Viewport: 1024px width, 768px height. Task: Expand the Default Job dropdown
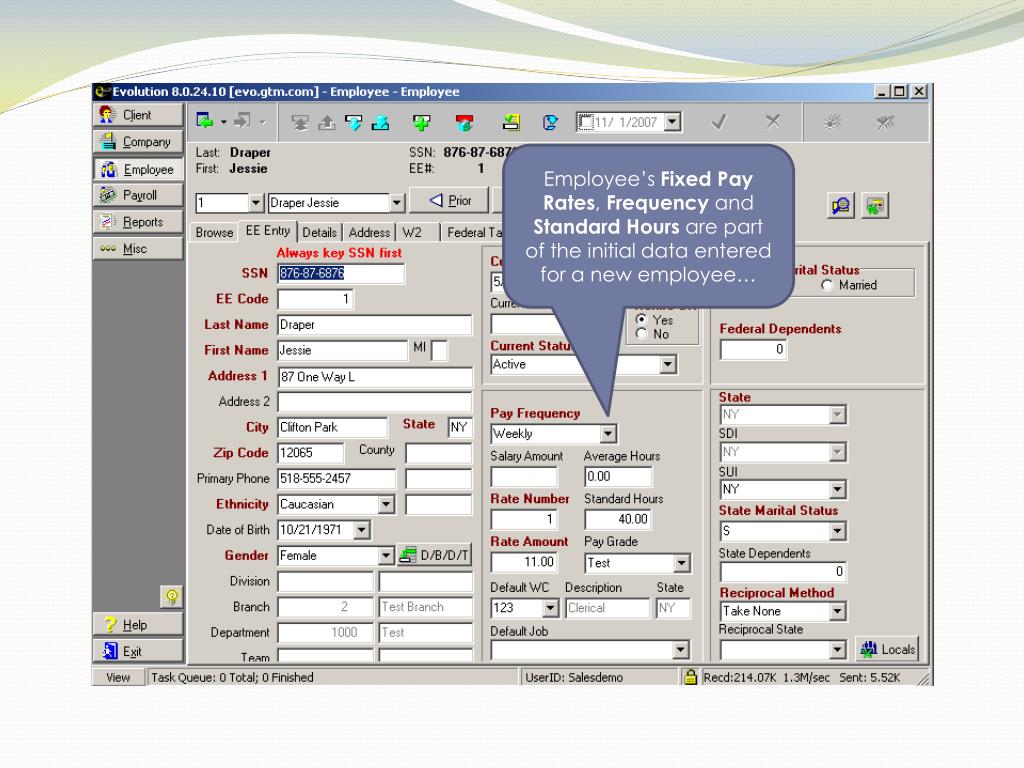pos(680,650)
